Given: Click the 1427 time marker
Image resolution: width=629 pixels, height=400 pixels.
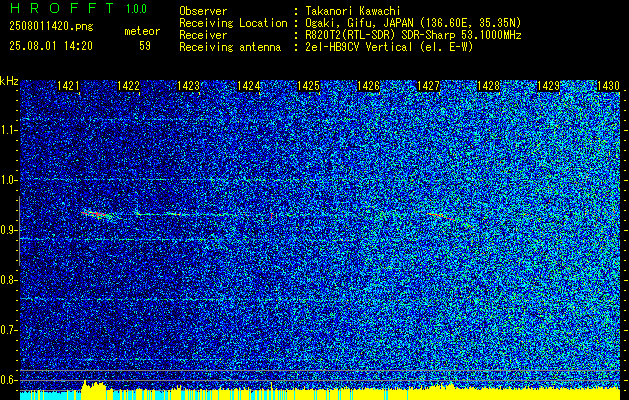Looking at the screenshot, I should [x=428, y=85].
